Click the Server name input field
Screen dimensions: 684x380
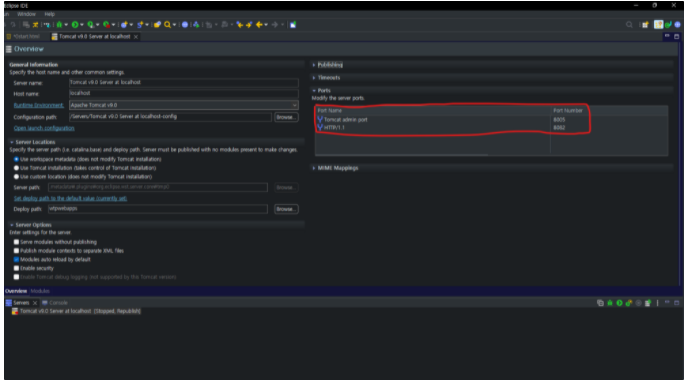184,82
